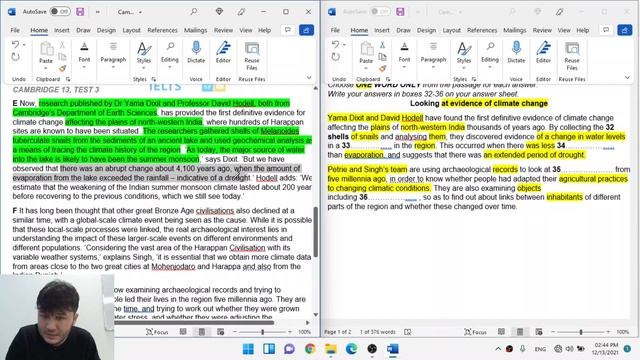Open Comments pane in right Word window
This screenshot has width=640, height=360.
(x=606, y=30)
